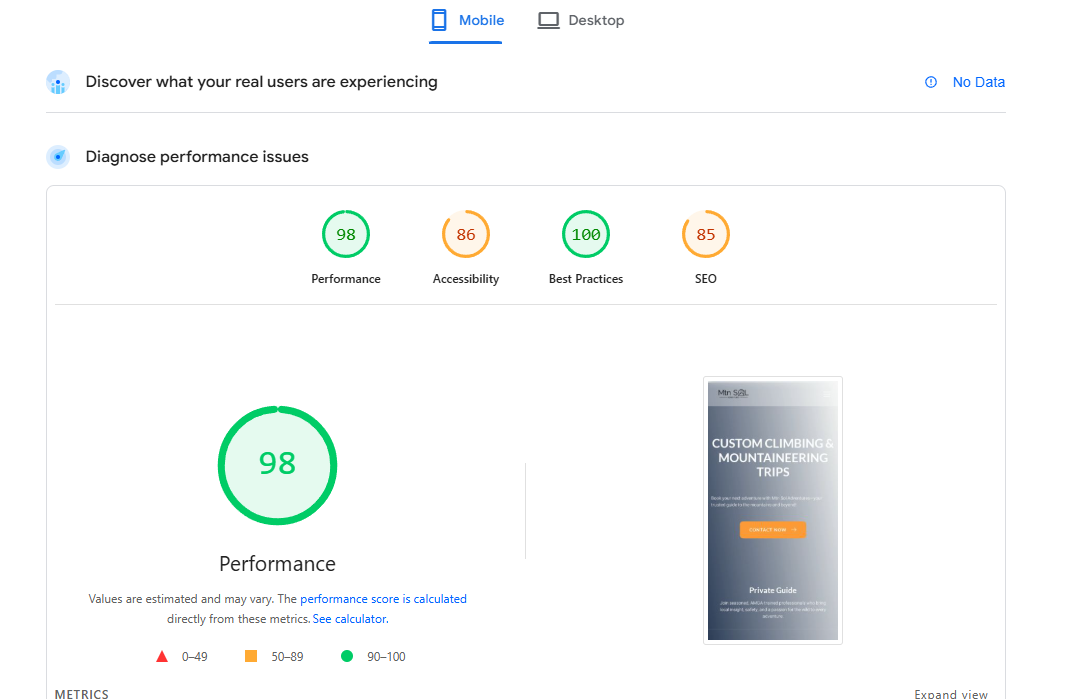
Task: Go to the SEO 85 score gauge
Action: [706, 235]
